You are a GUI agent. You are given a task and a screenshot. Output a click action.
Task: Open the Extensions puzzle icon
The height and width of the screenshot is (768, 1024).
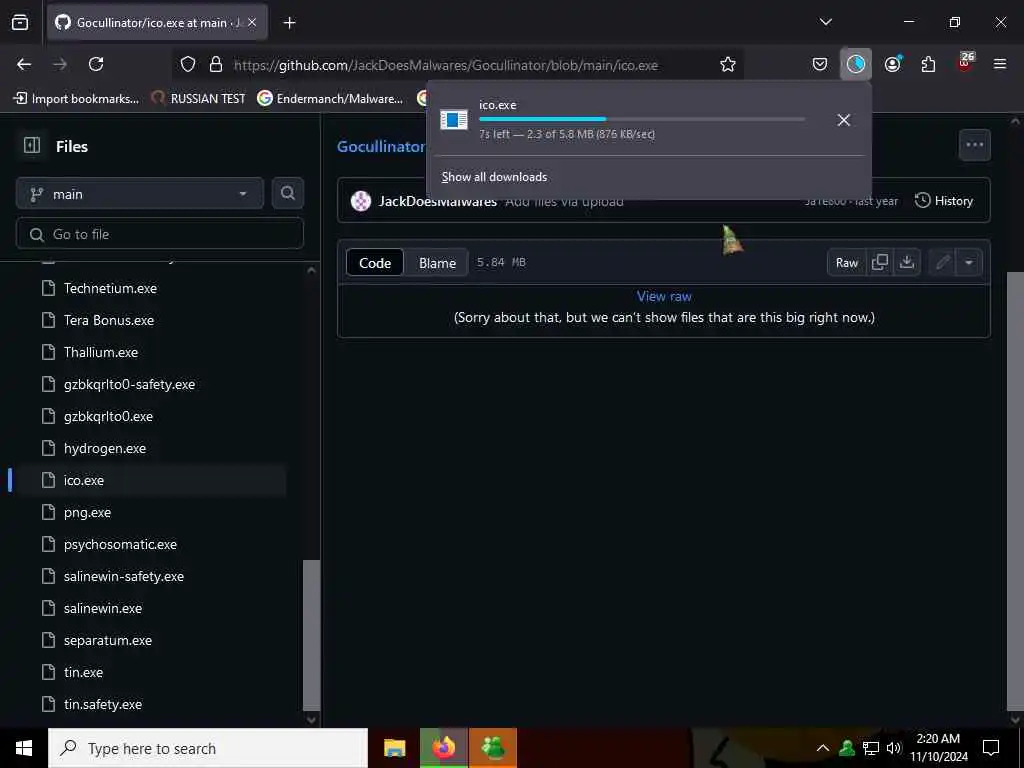(x=928, y=64)
